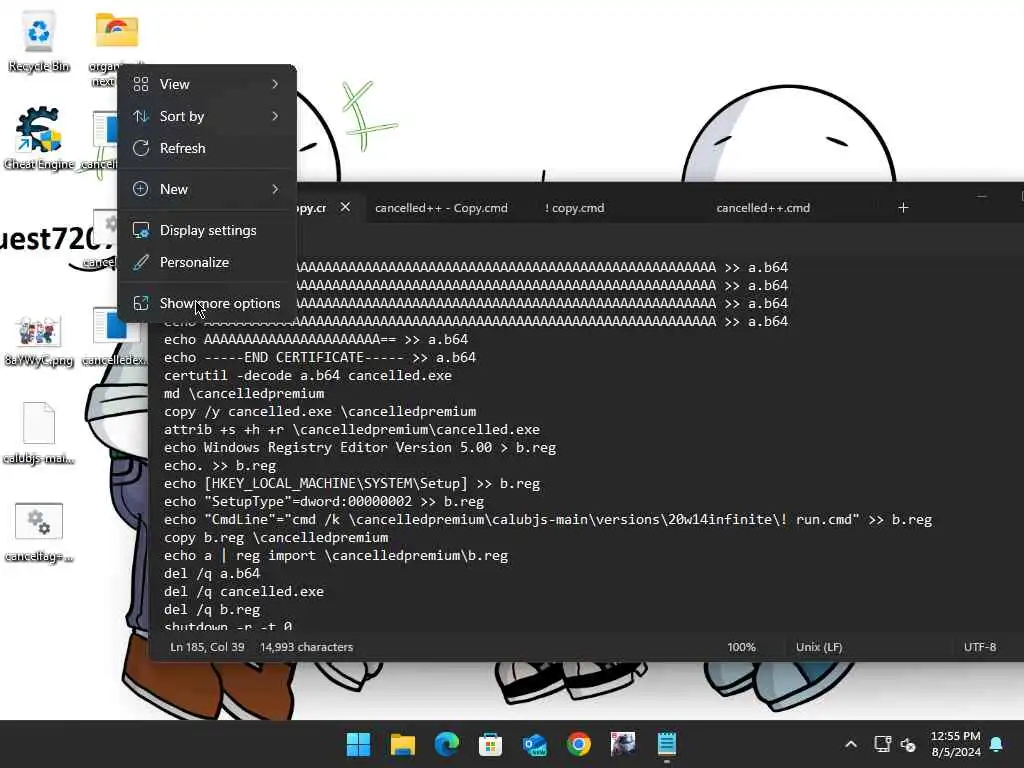Click the circular Refresh icon
The image size is (1024, 768).
(141, 148)
